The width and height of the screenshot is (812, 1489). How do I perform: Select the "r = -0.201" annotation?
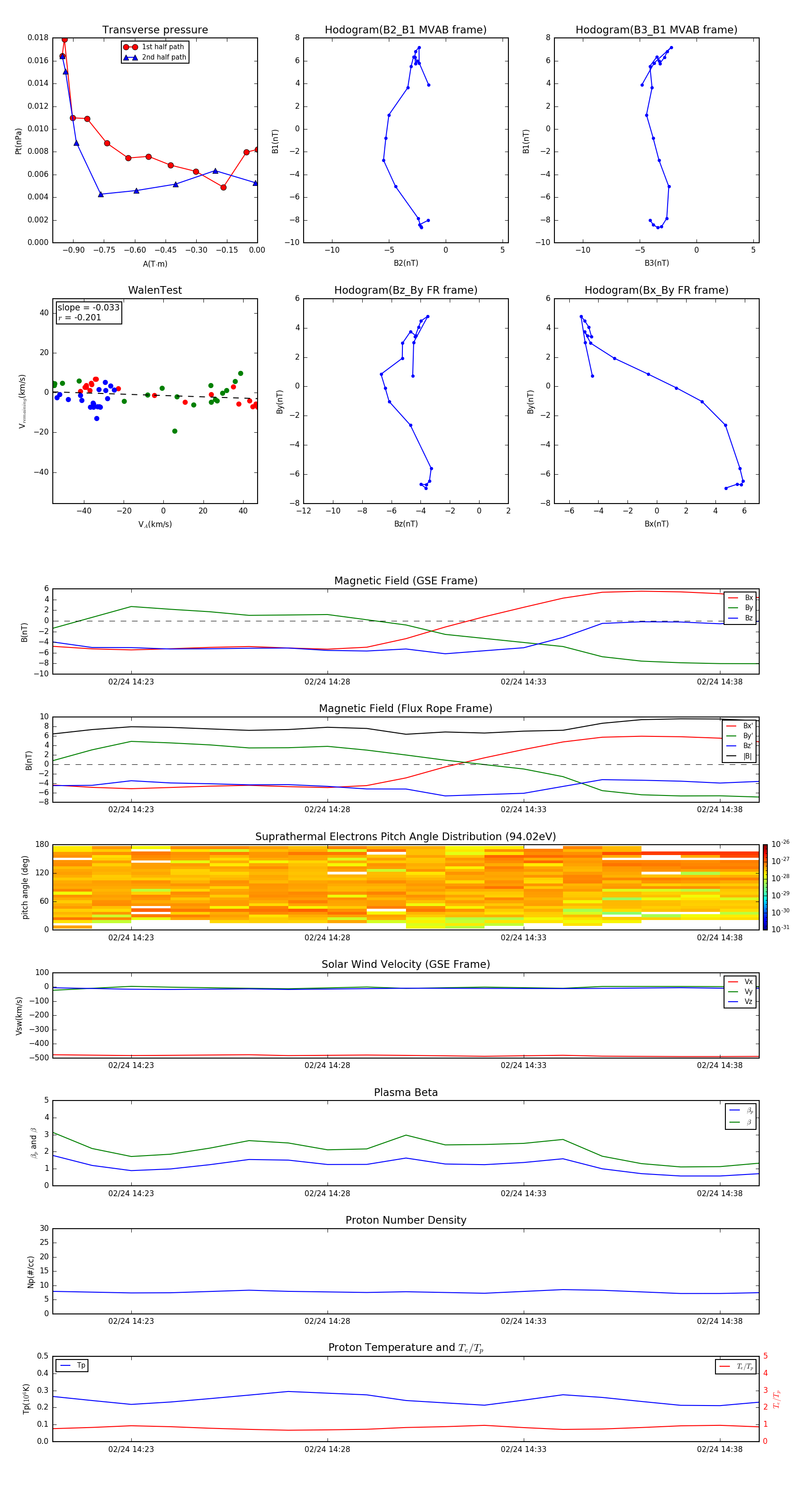pyautogui.click(x=80, y=317)
